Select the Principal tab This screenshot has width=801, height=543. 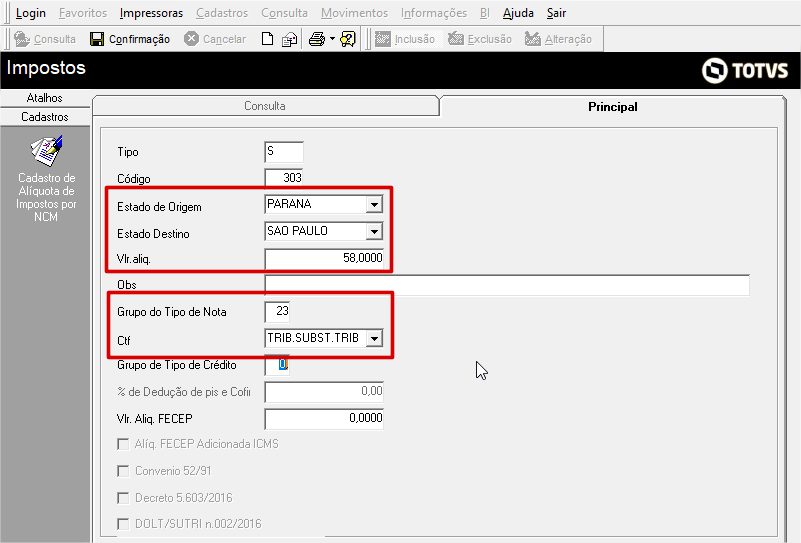[x=612, y=107]
